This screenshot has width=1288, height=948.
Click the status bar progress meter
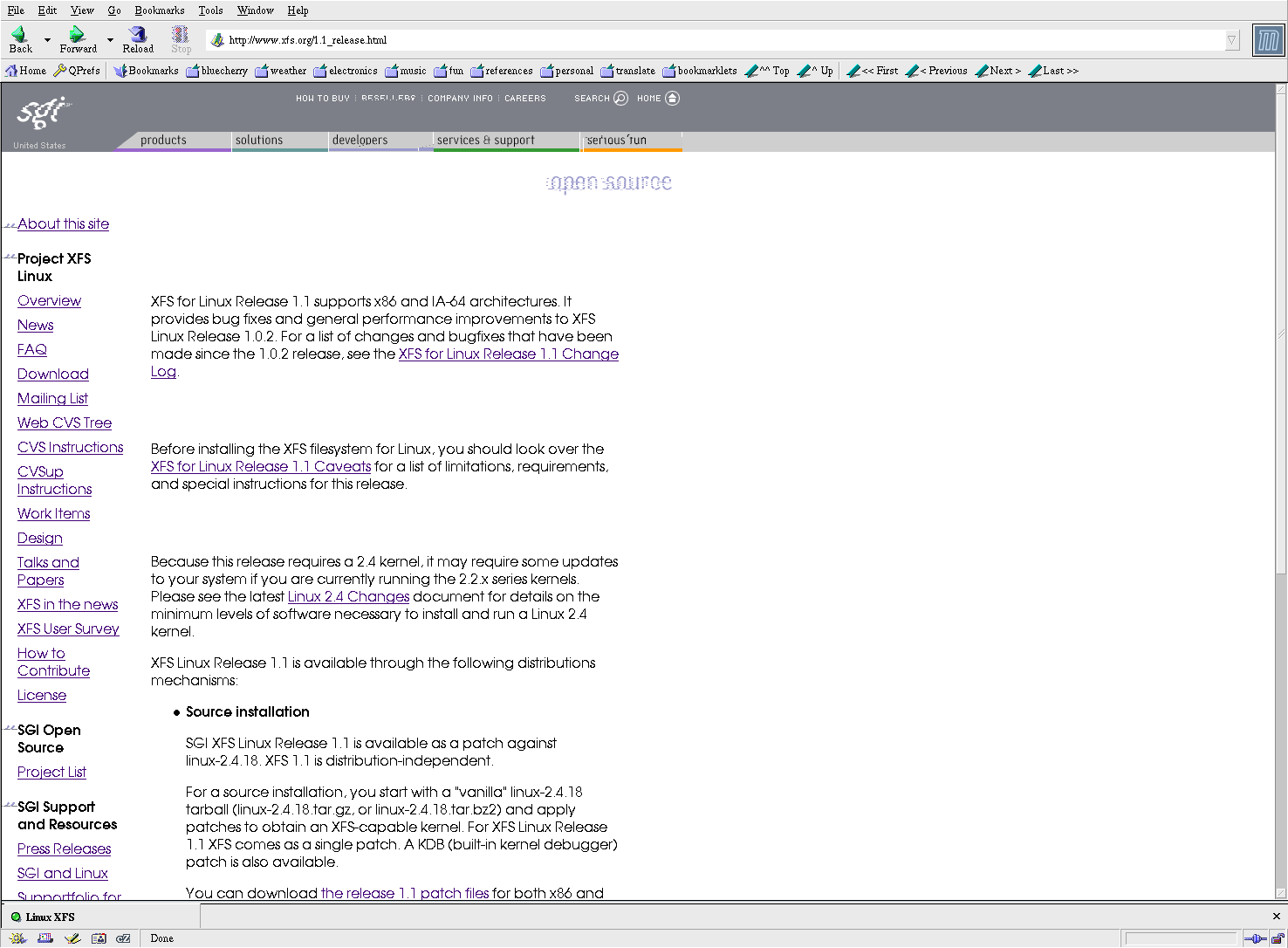(1181, 938)
